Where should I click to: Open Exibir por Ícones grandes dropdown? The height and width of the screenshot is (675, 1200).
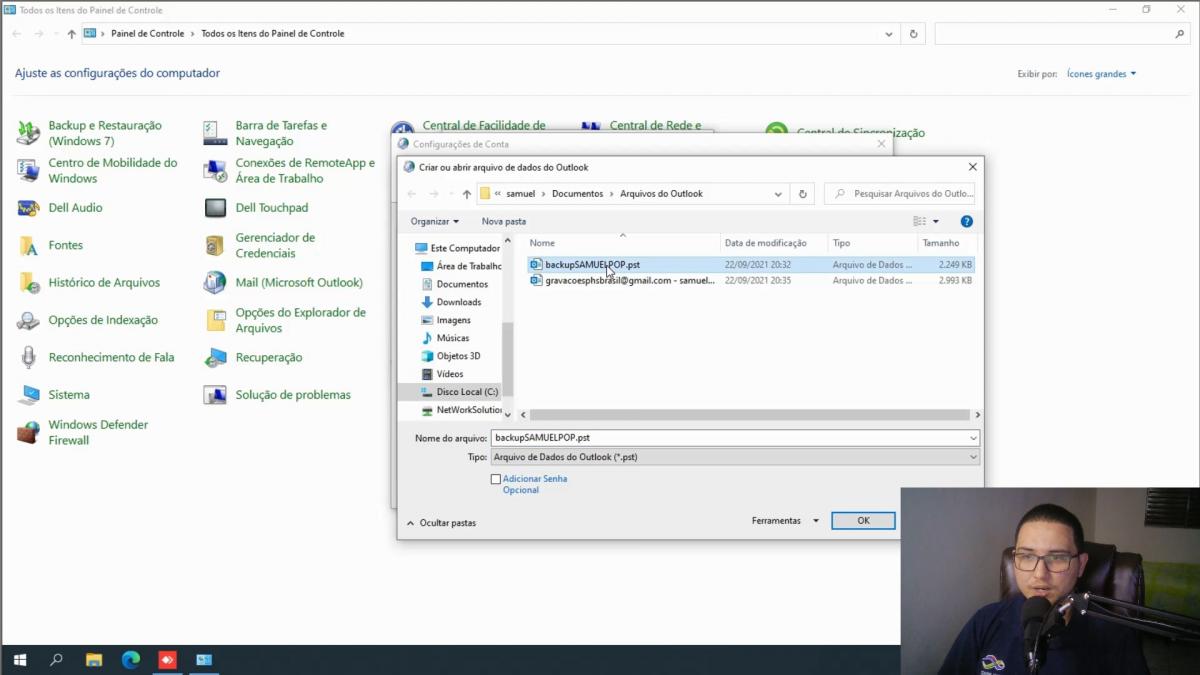pyautogui.click(x=1101, y=74)
